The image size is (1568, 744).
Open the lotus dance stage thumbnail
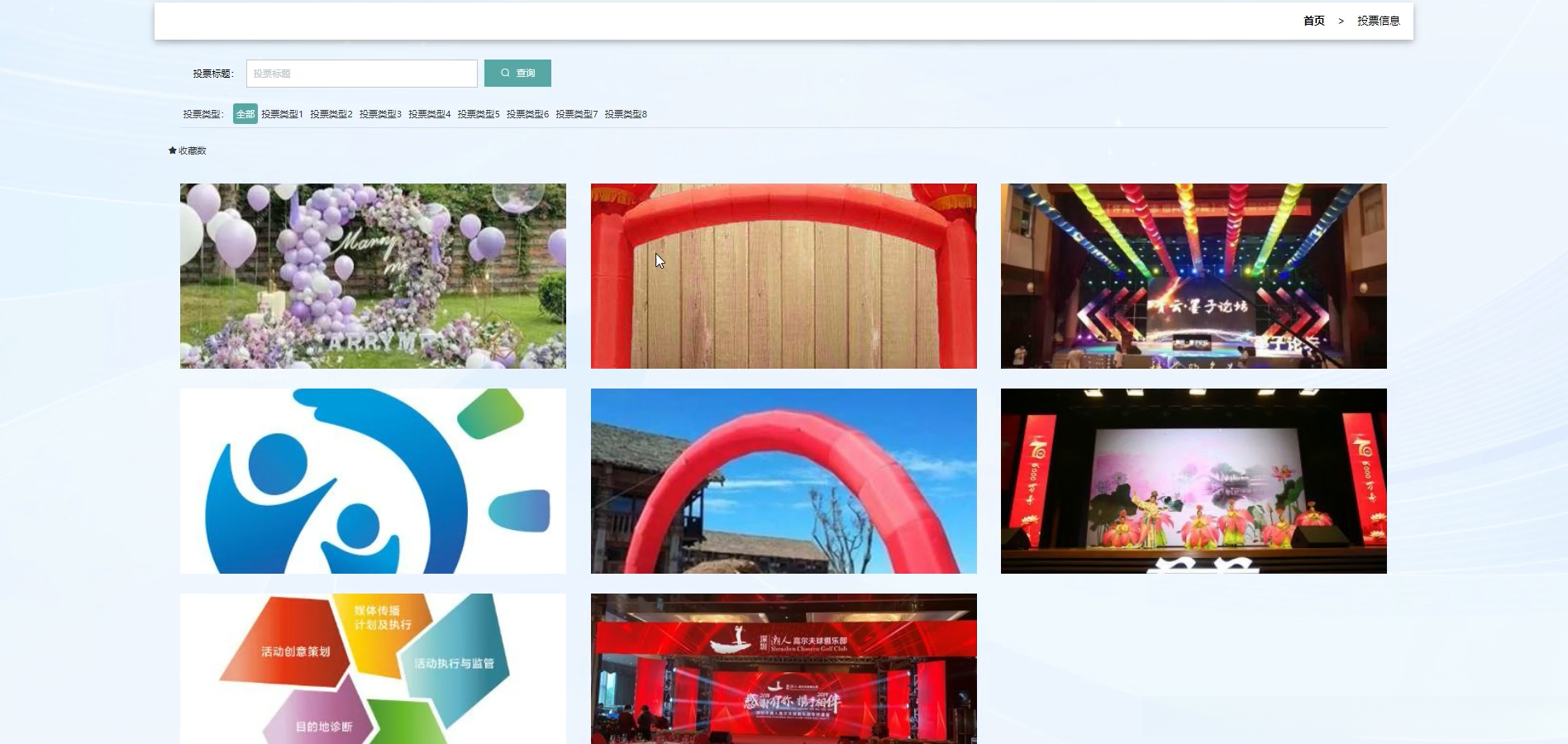tap(1194, 481)
